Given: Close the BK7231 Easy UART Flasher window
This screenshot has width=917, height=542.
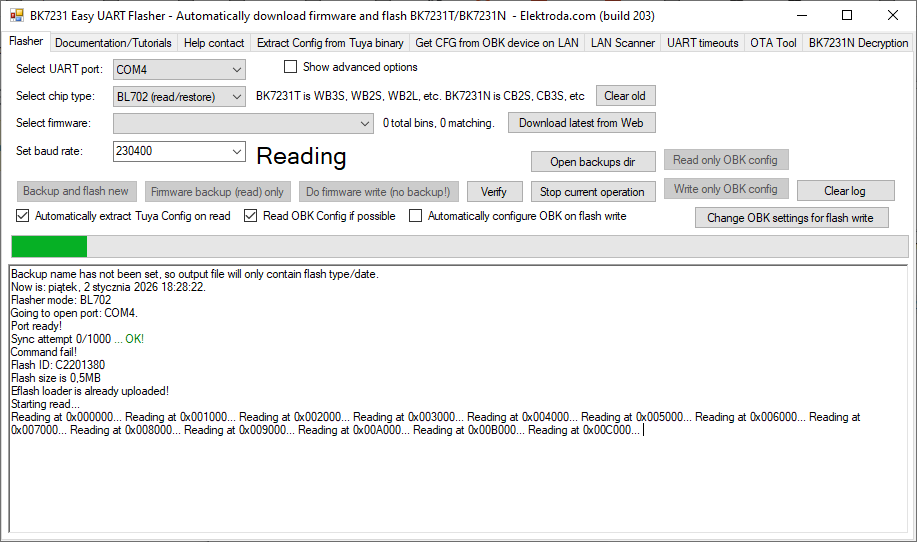Looking at the screenshot, I should pyautogui.click(x=892, y=15).
